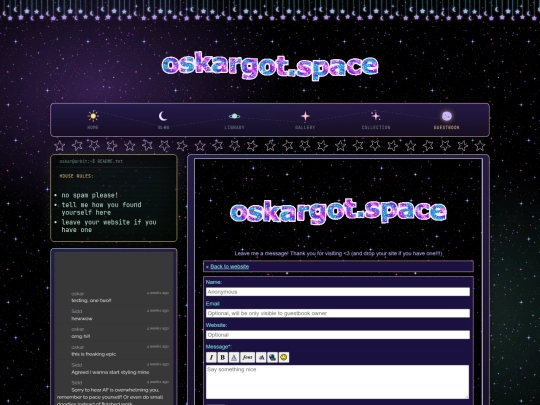This screenshot has width=540, height=405.
Task: Click the 'no spam please!' rule
Action: click(x=90, y=195)
